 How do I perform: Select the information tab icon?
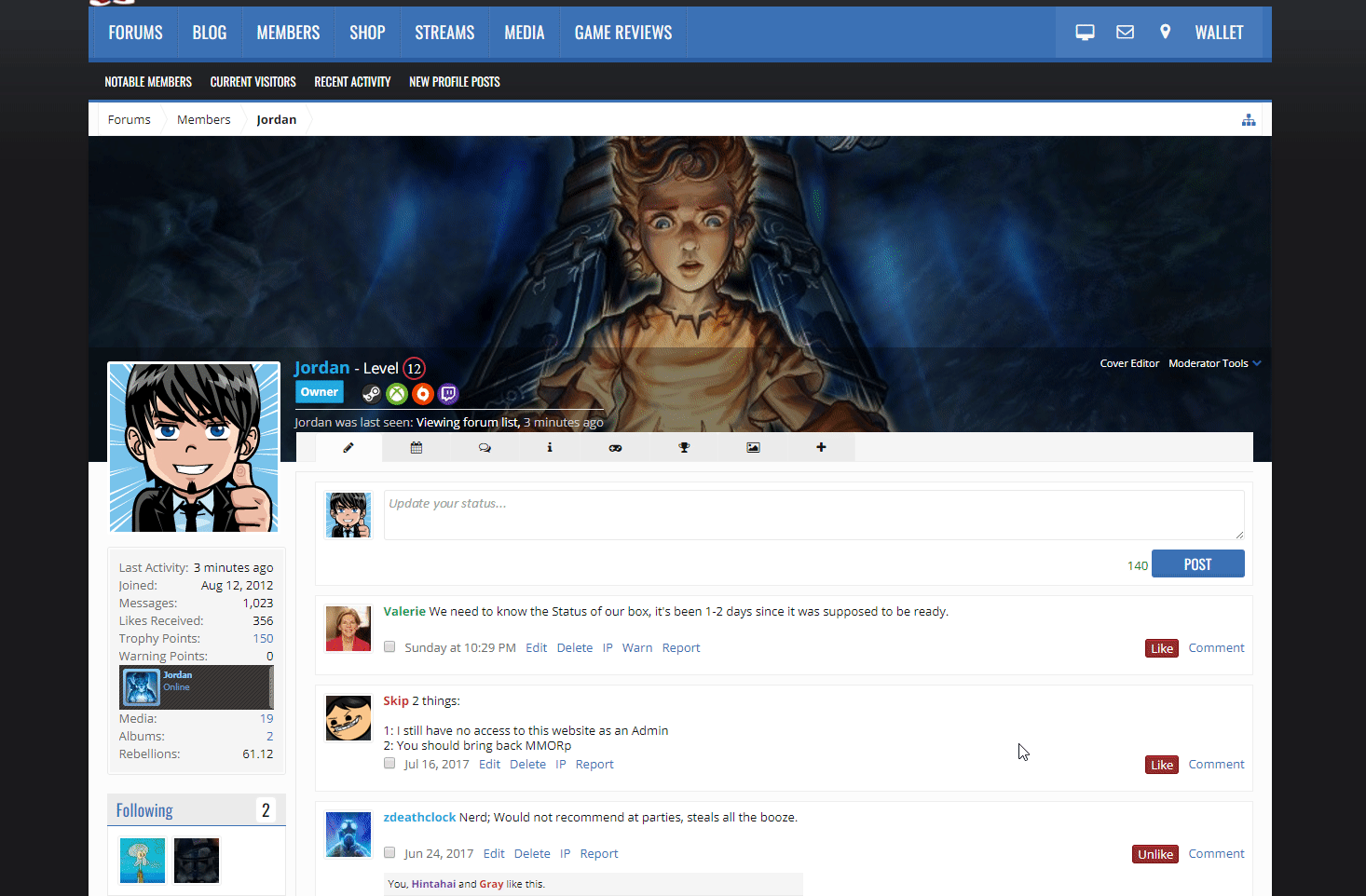click(550, 448)
